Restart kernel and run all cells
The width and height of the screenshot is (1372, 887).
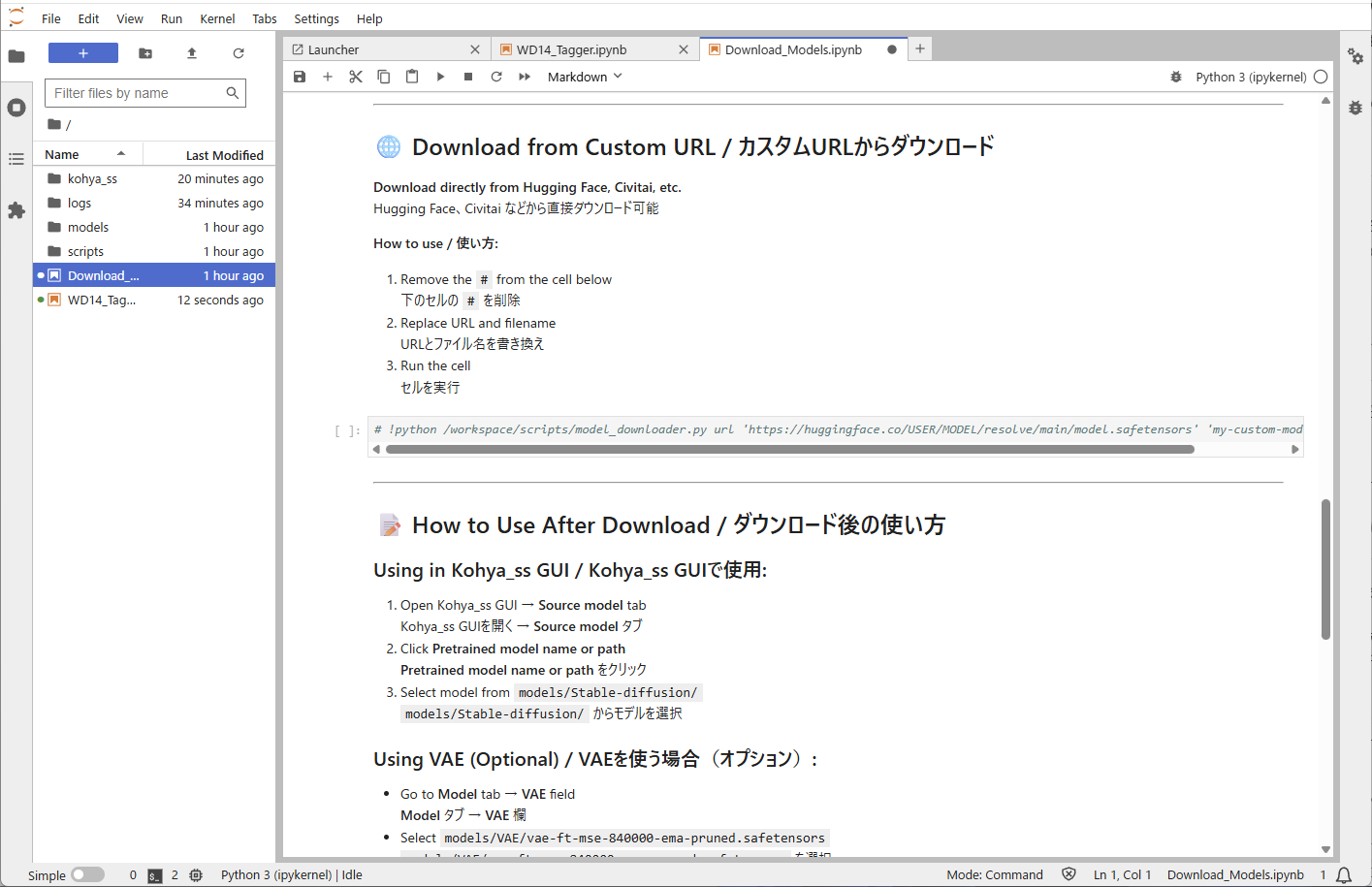tap(525, 77)
